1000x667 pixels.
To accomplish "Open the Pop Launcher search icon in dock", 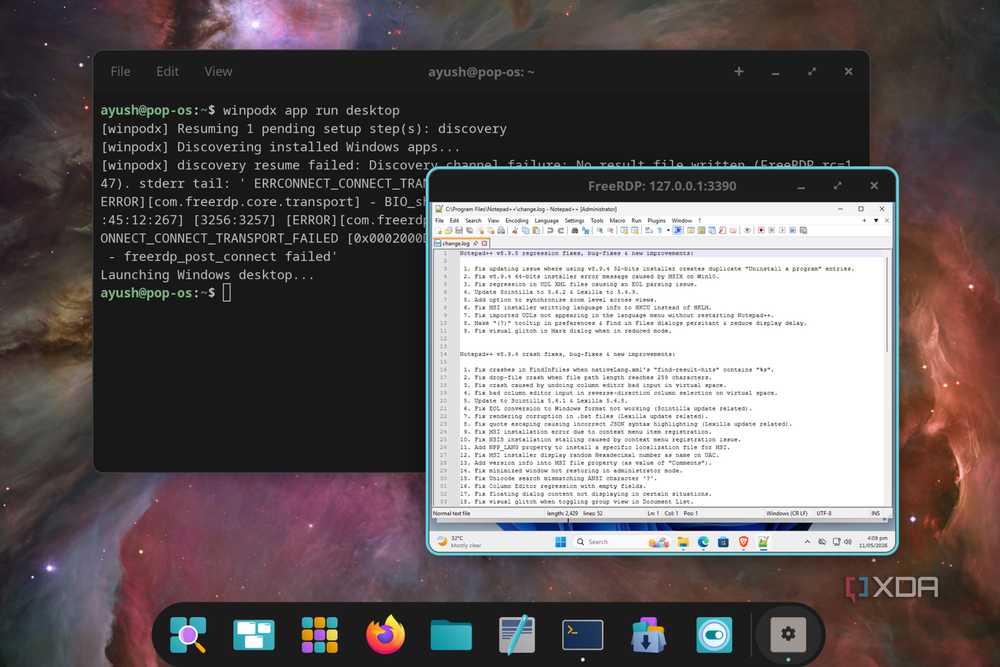I will point(188,634).
